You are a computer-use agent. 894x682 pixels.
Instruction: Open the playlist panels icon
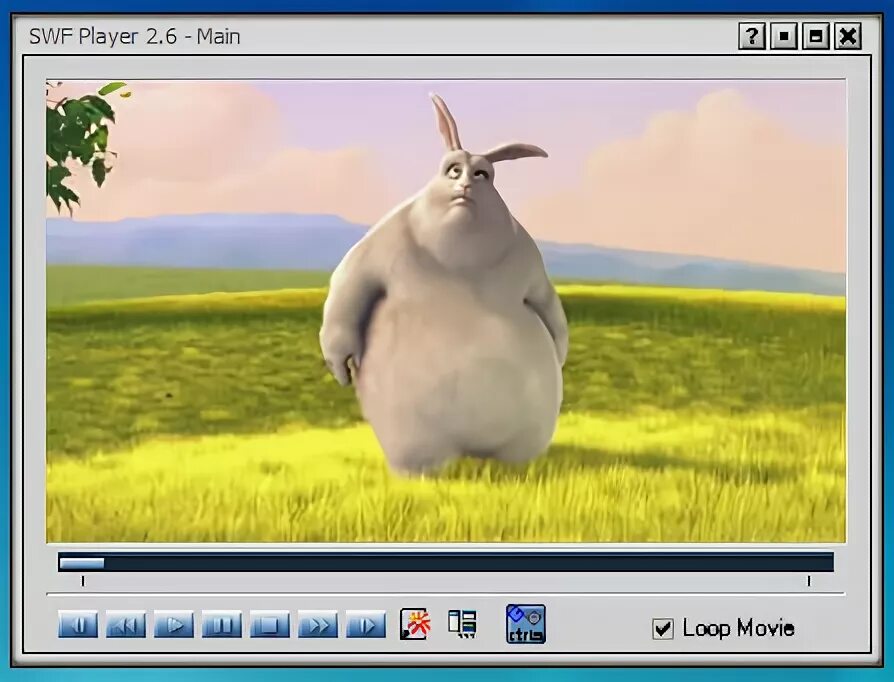coord(462,624)
